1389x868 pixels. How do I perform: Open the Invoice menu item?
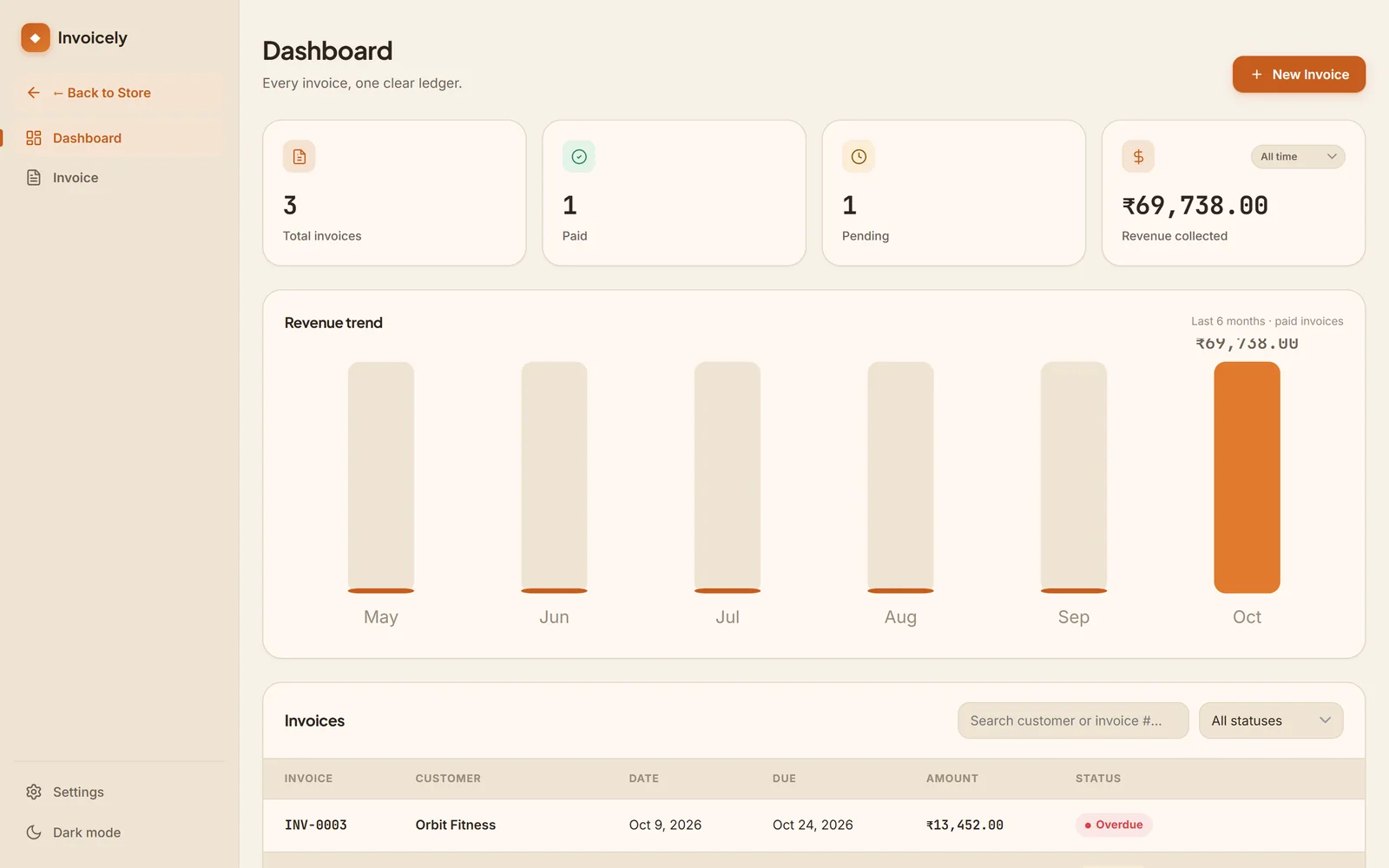119,178
